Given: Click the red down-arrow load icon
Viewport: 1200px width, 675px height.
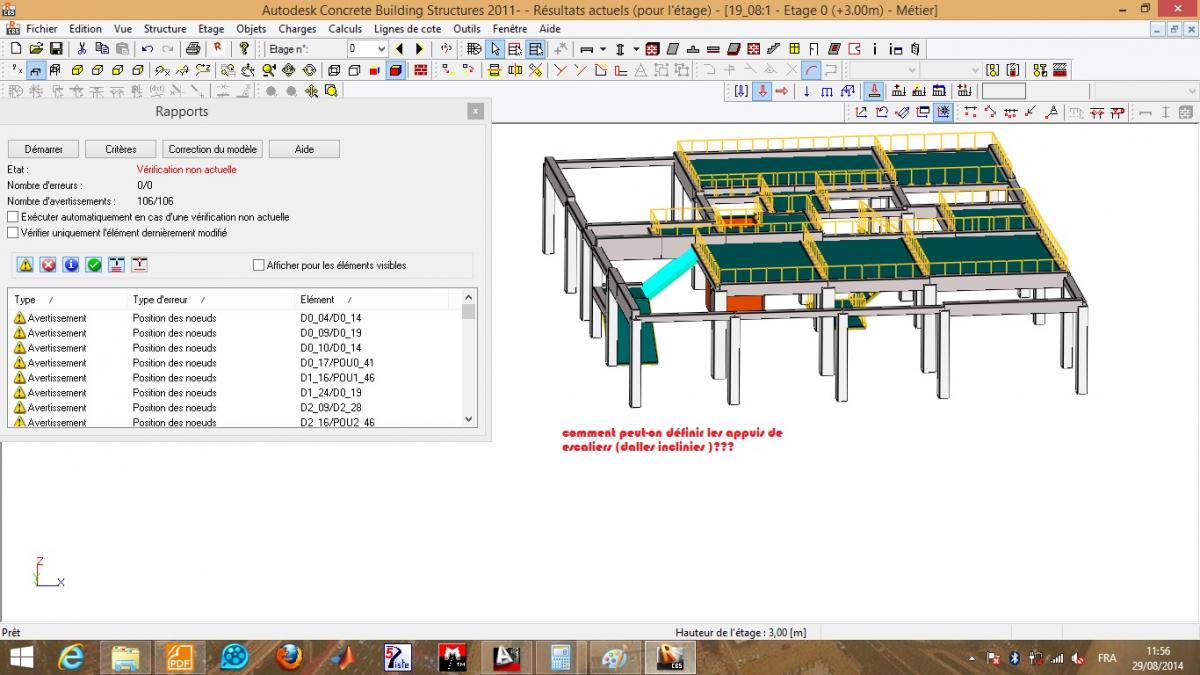Looking at the screenshot, I should coord(762,91).
